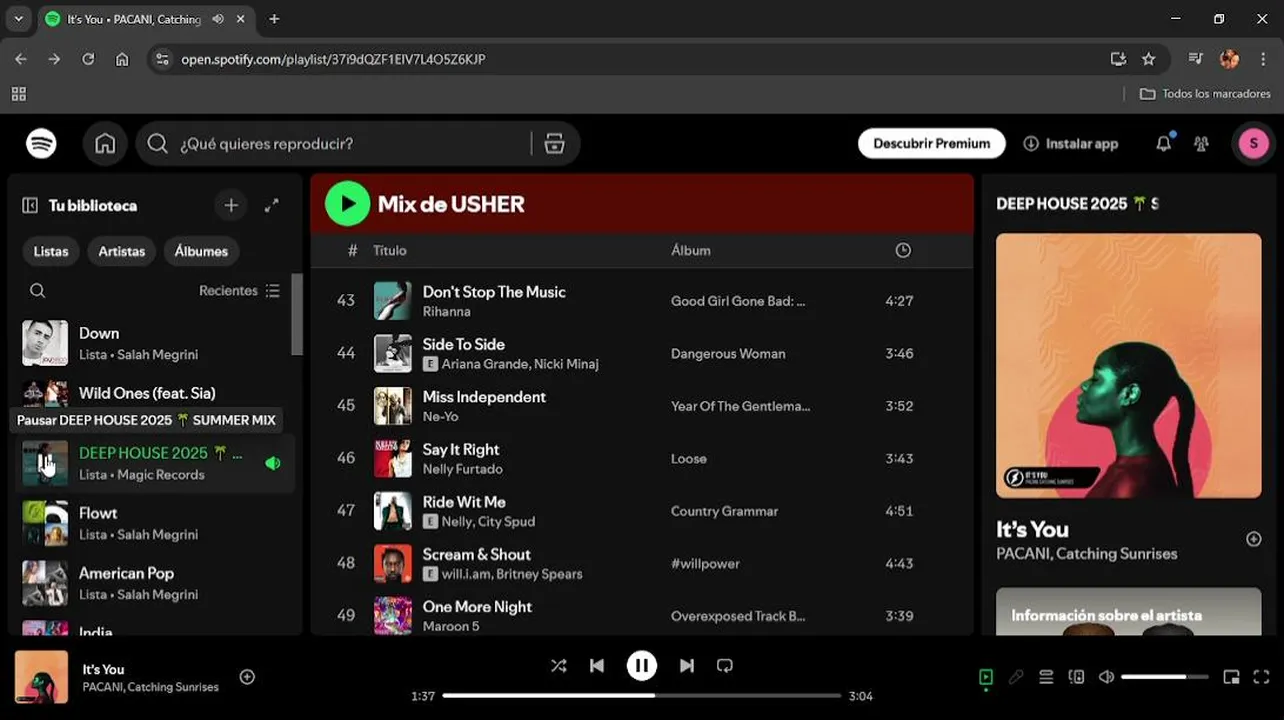Open Información sobre el artista card
Image resolution: width=1284 pixels, height=720 pixels.
tap(1128, 611)
